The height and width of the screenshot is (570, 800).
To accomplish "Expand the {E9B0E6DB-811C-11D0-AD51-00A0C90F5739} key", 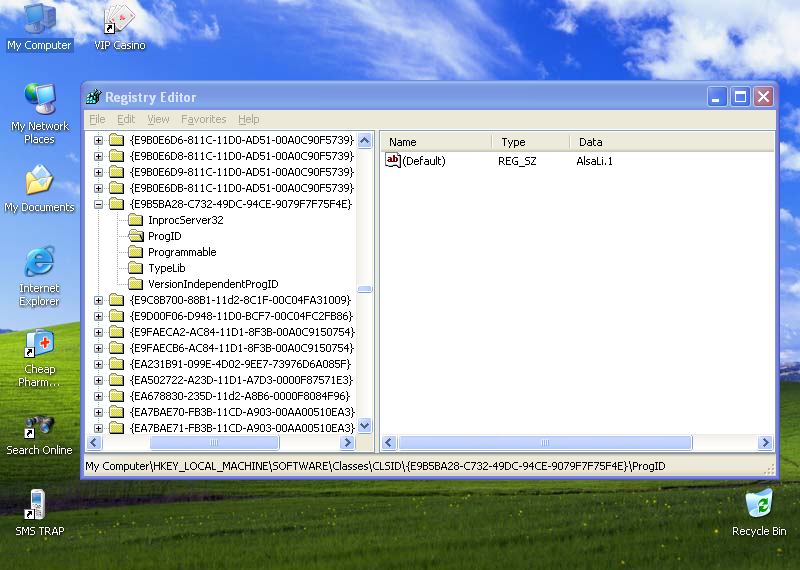I will [98, 188].
